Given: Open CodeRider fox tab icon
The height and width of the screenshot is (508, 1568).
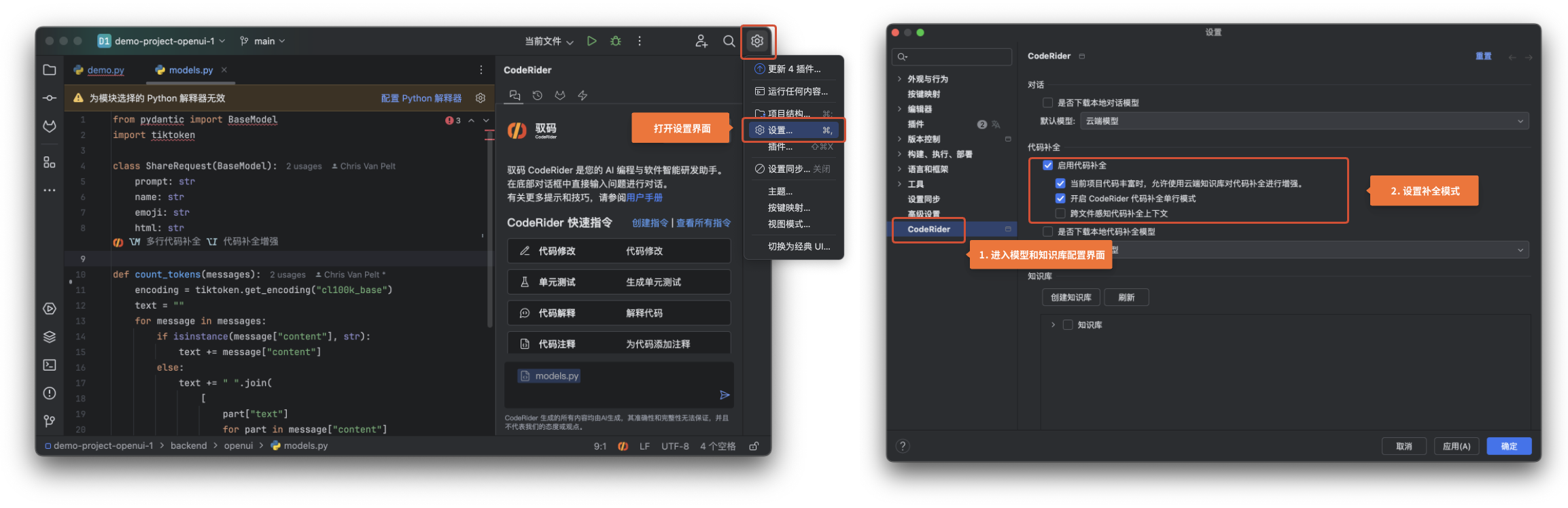Looking at the screenshot, I should pyautogui.click(x=560, y=95).
